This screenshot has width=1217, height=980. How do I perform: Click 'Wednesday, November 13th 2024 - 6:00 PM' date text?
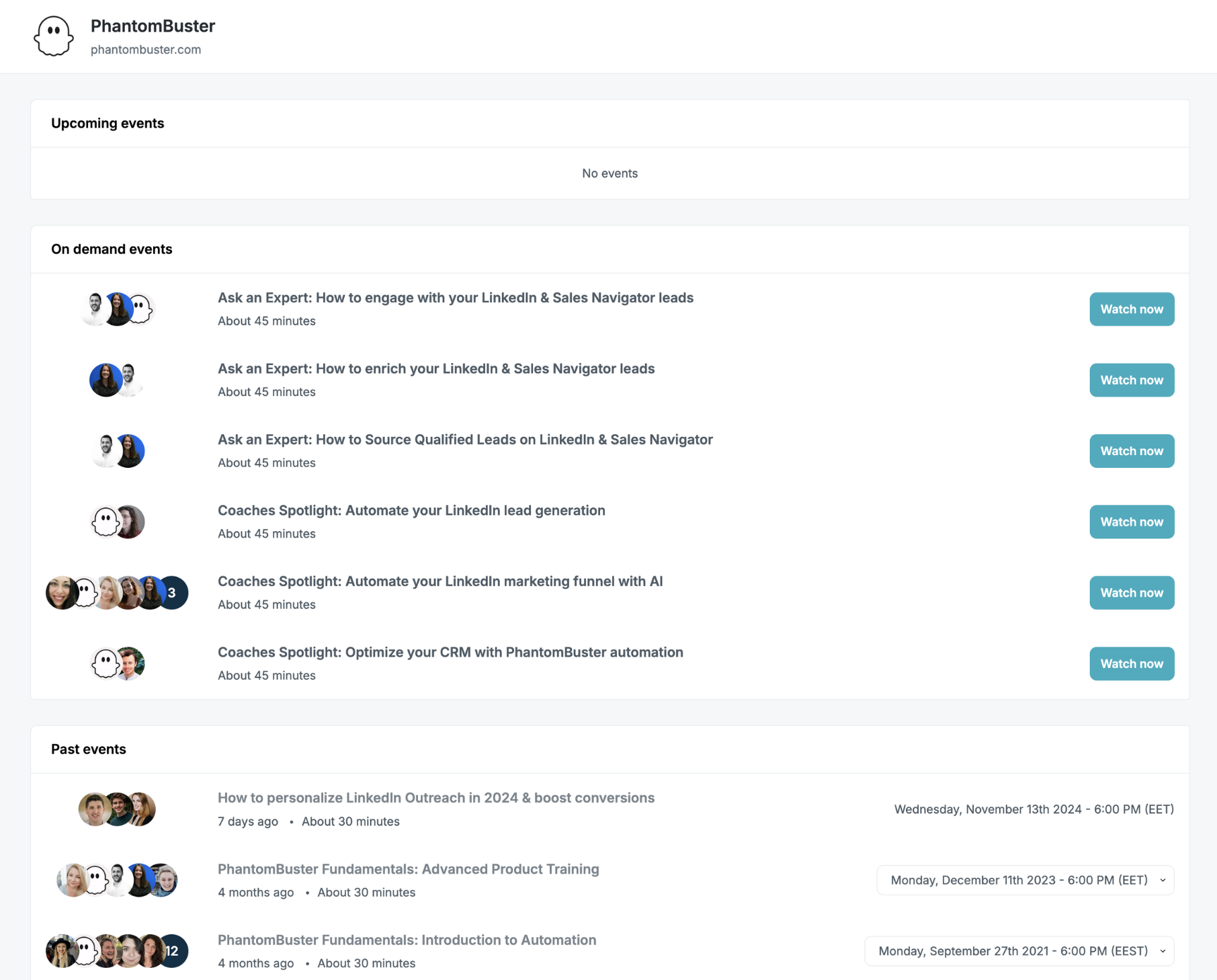coord(1034,809)
